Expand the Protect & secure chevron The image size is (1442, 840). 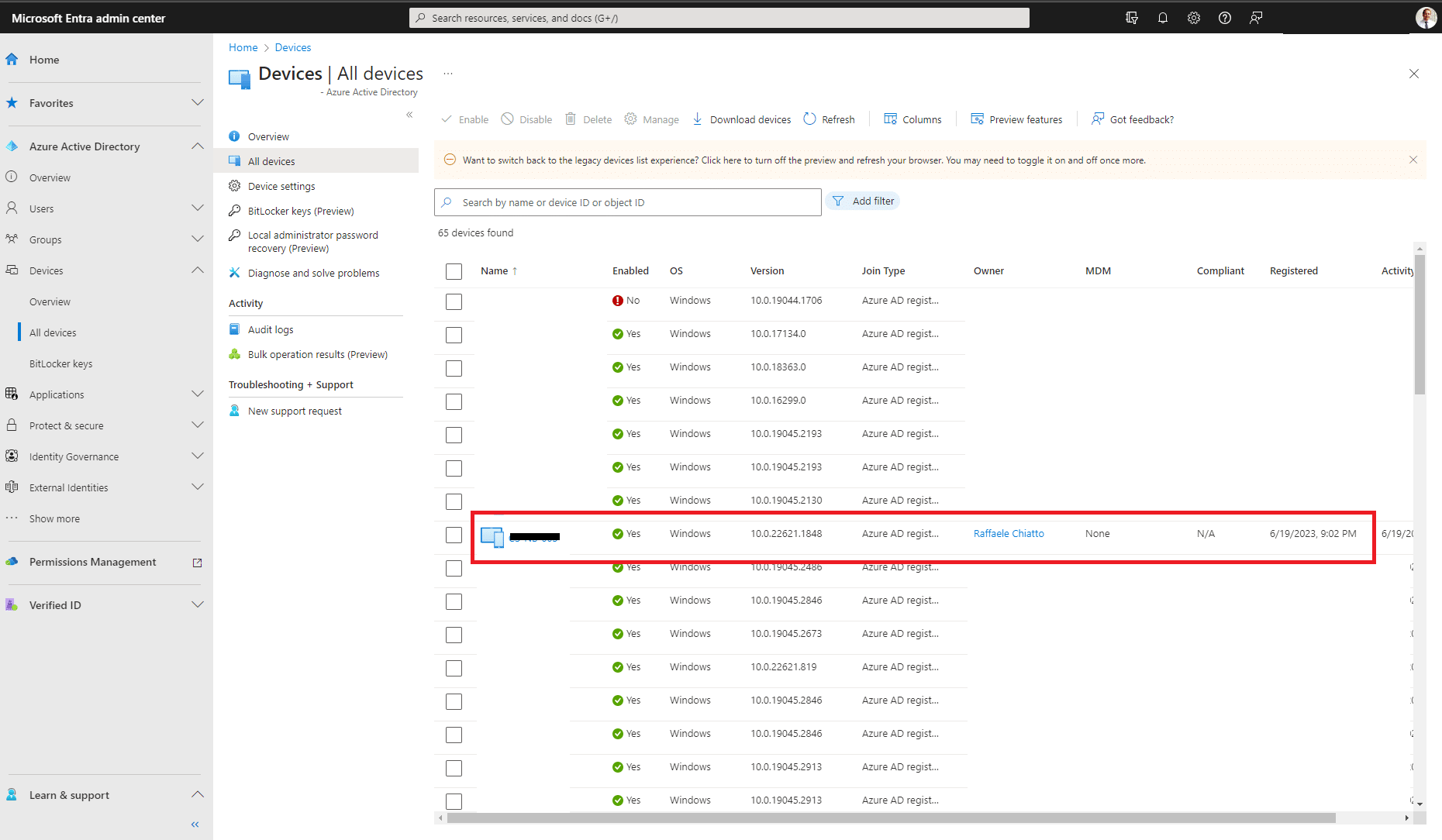198,425
